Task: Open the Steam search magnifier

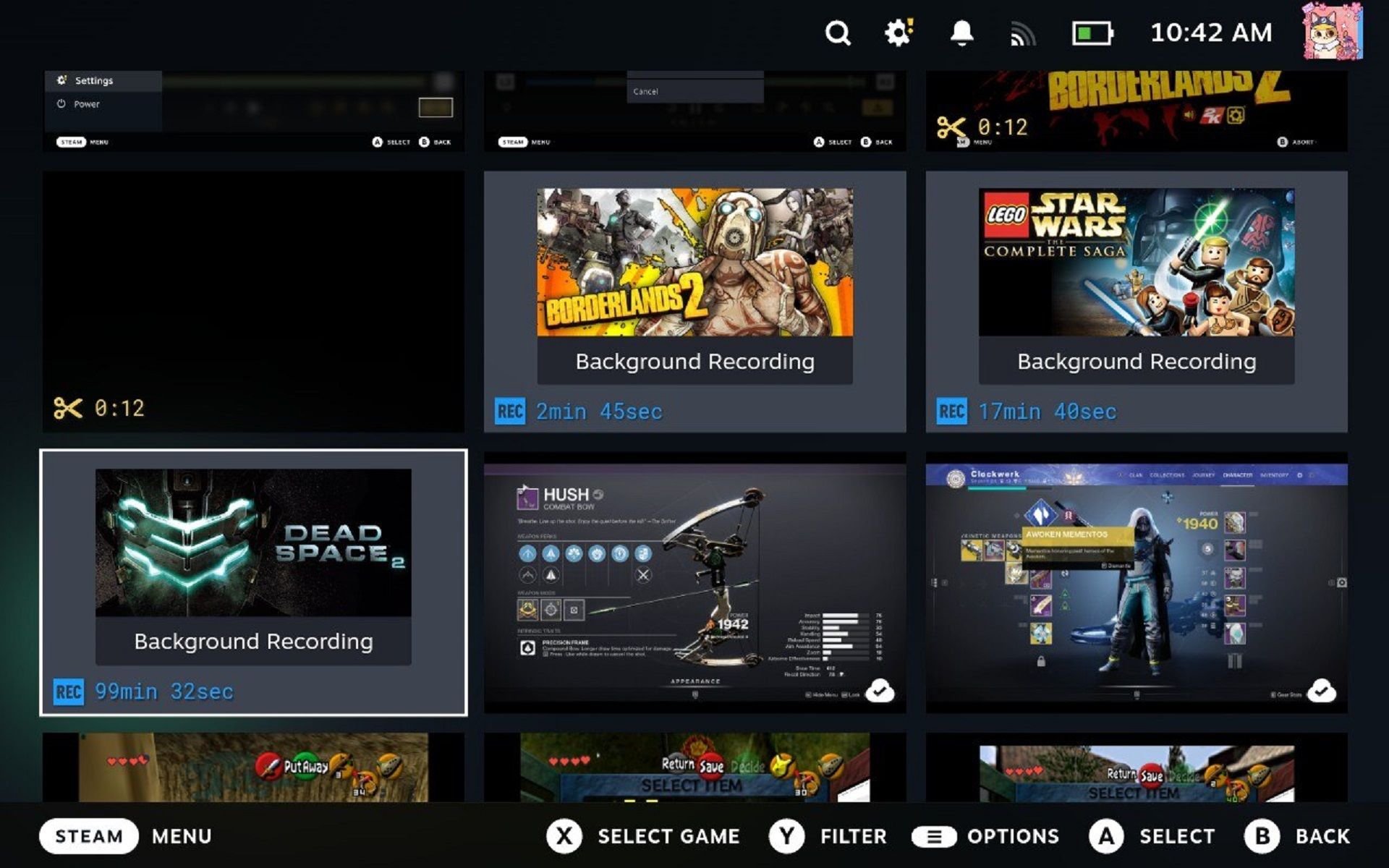Action: 838,33
